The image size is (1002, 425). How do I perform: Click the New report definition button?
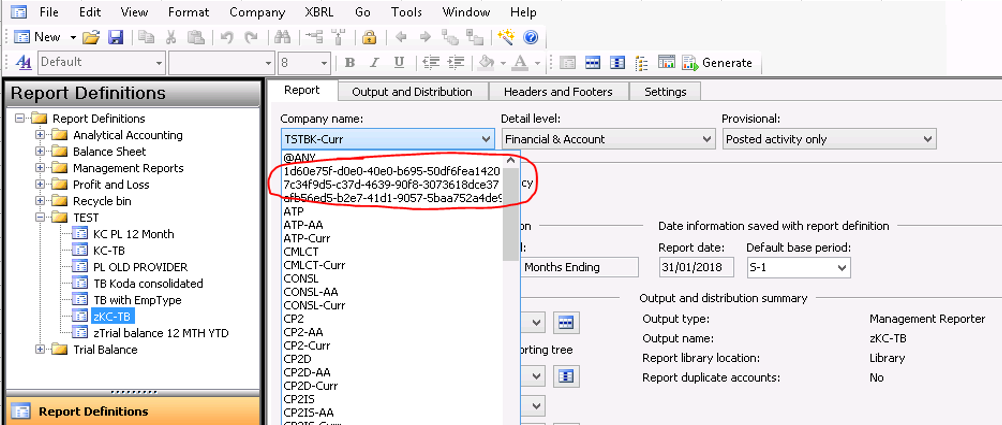pyautogui.click(x=37, y=37)
